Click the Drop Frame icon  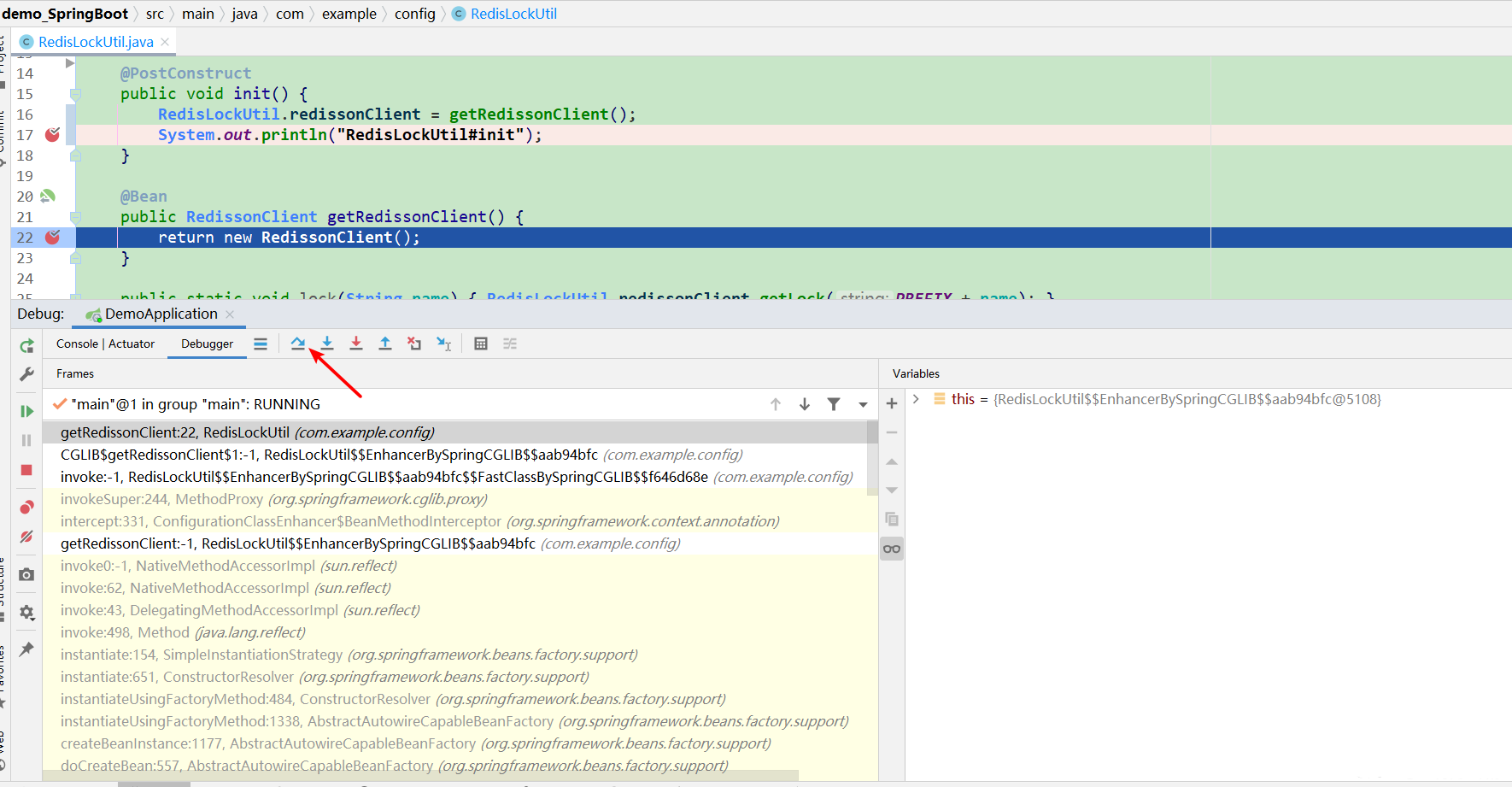click(414, 344)
